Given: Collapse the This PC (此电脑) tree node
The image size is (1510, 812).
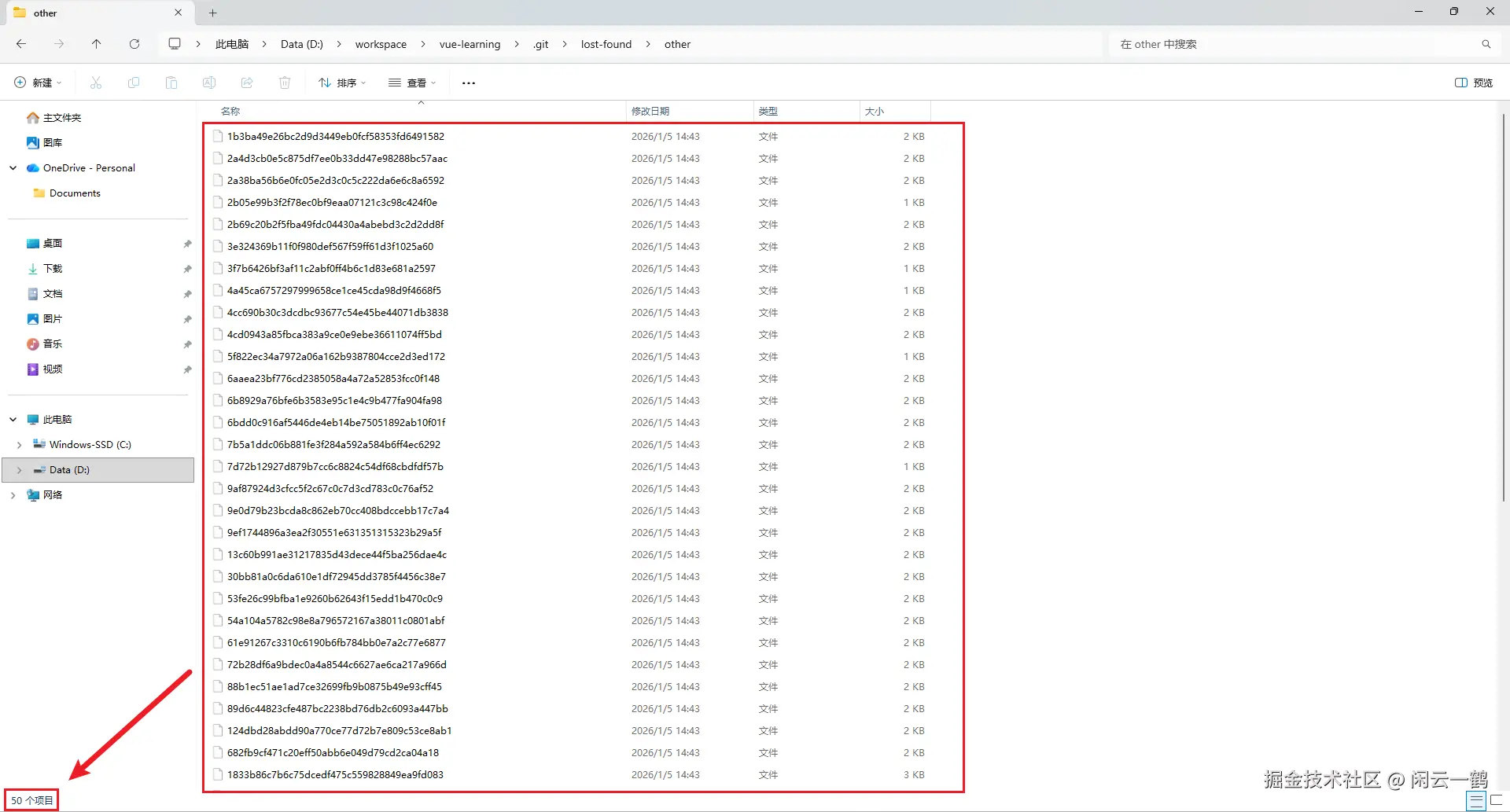Looking at the screenshot, I should (13, 420).
